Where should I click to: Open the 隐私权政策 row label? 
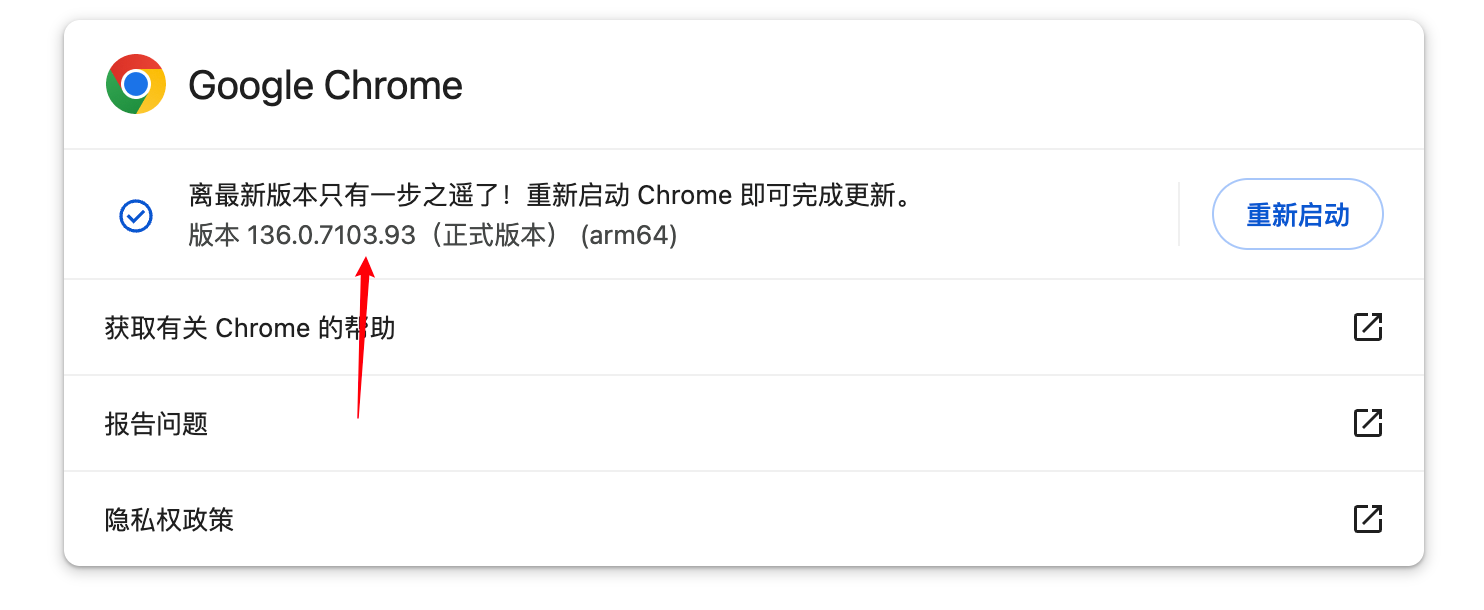(169, 520)
